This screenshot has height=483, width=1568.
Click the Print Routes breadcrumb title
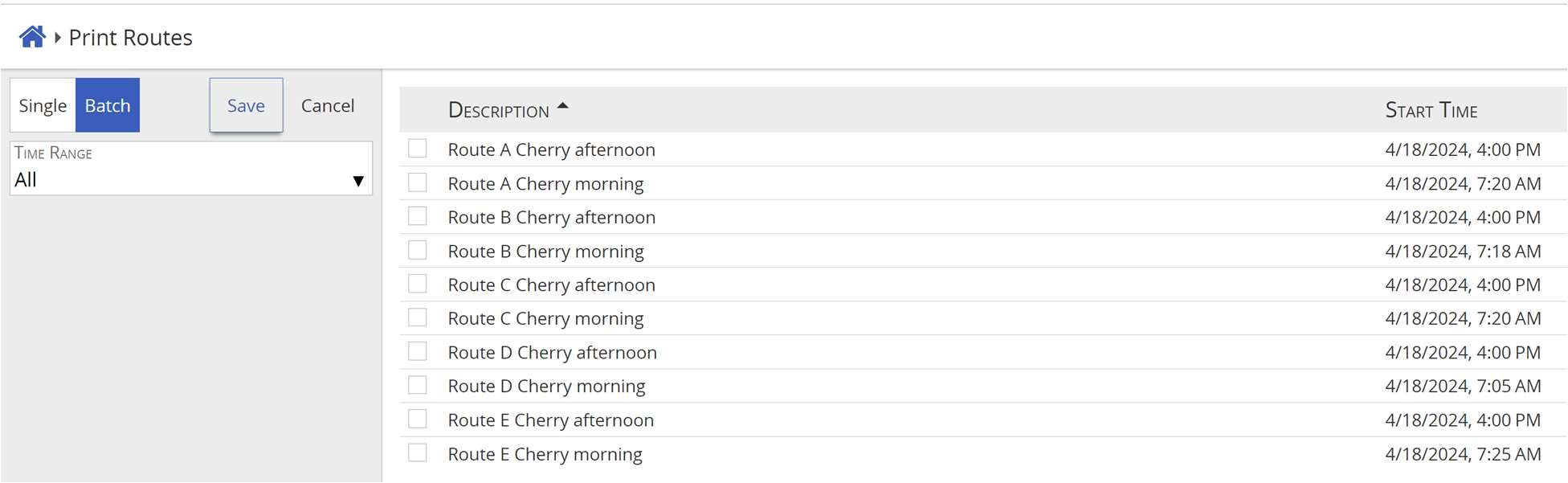(x=130, y=38)
